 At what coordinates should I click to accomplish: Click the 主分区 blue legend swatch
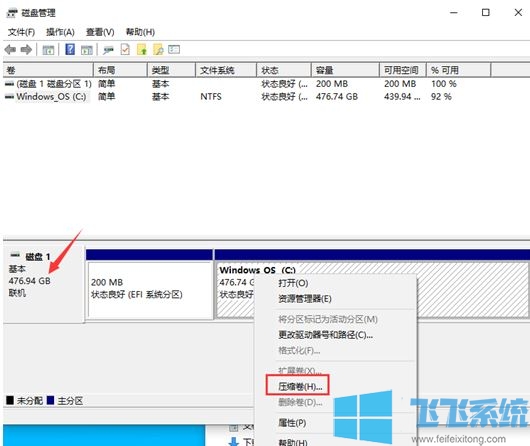(x=50, y=400)
